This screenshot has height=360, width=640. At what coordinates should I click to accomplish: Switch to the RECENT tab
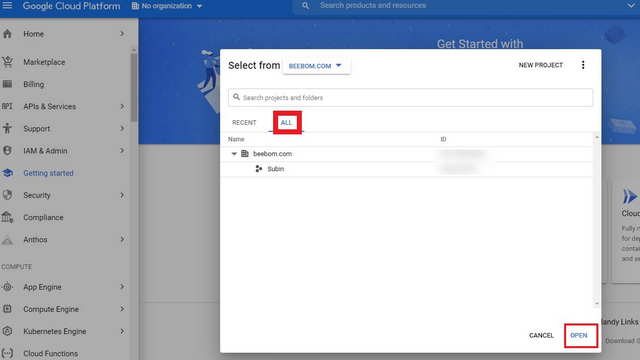244,122
